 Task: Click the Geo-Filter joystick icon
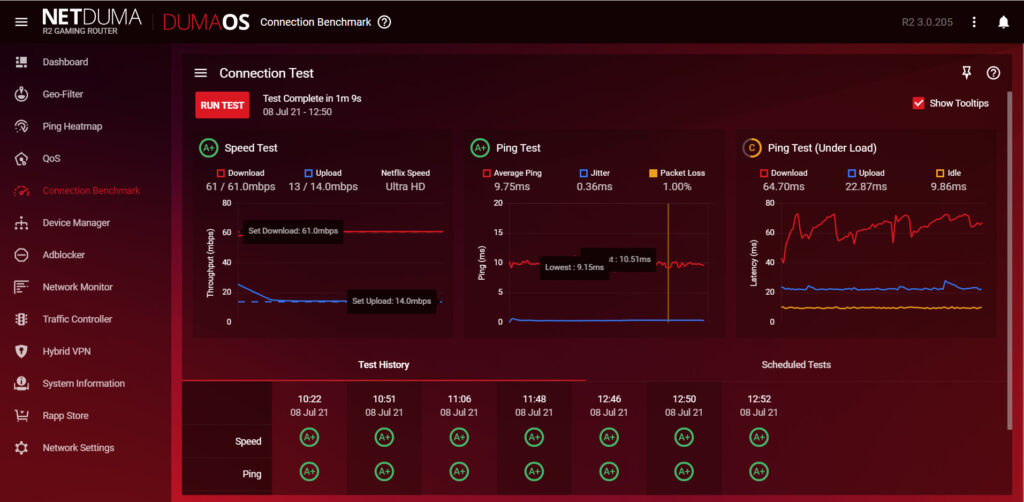pos(22,94)
